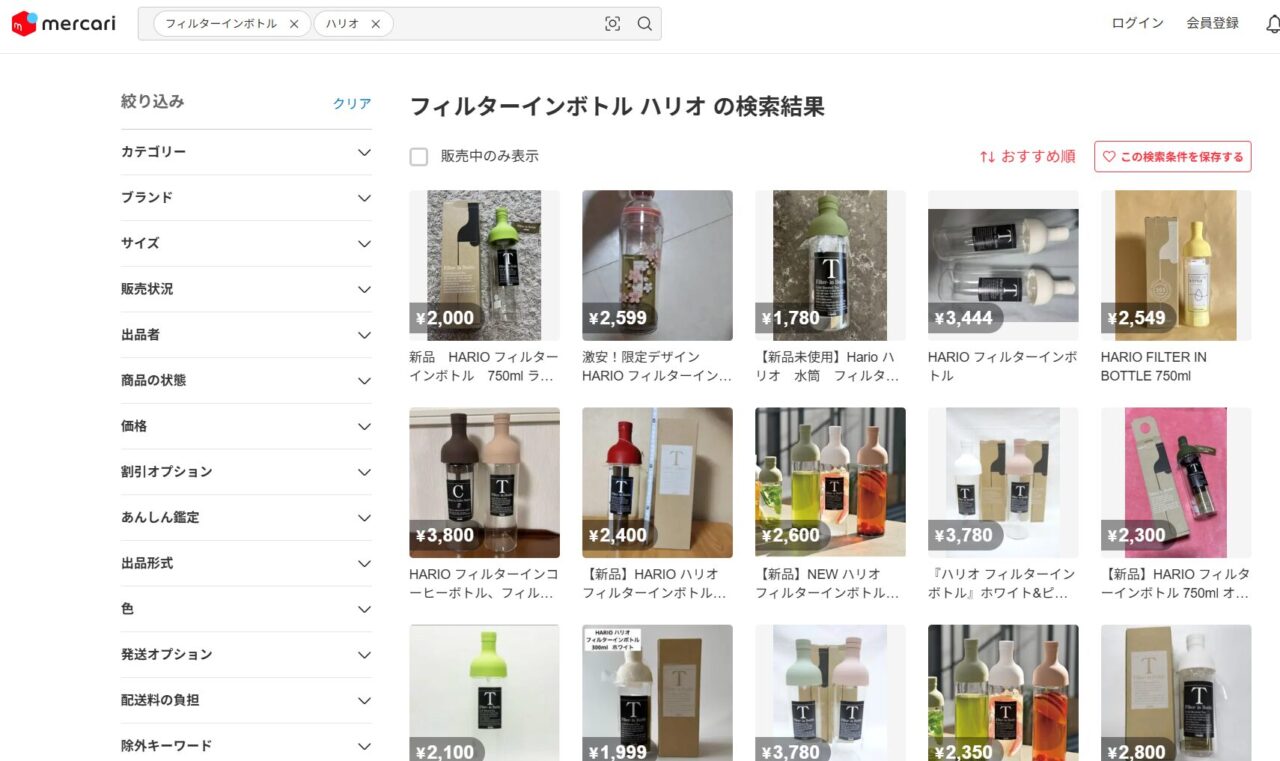Expand the 発送オプション filter

tap(246, 655)
